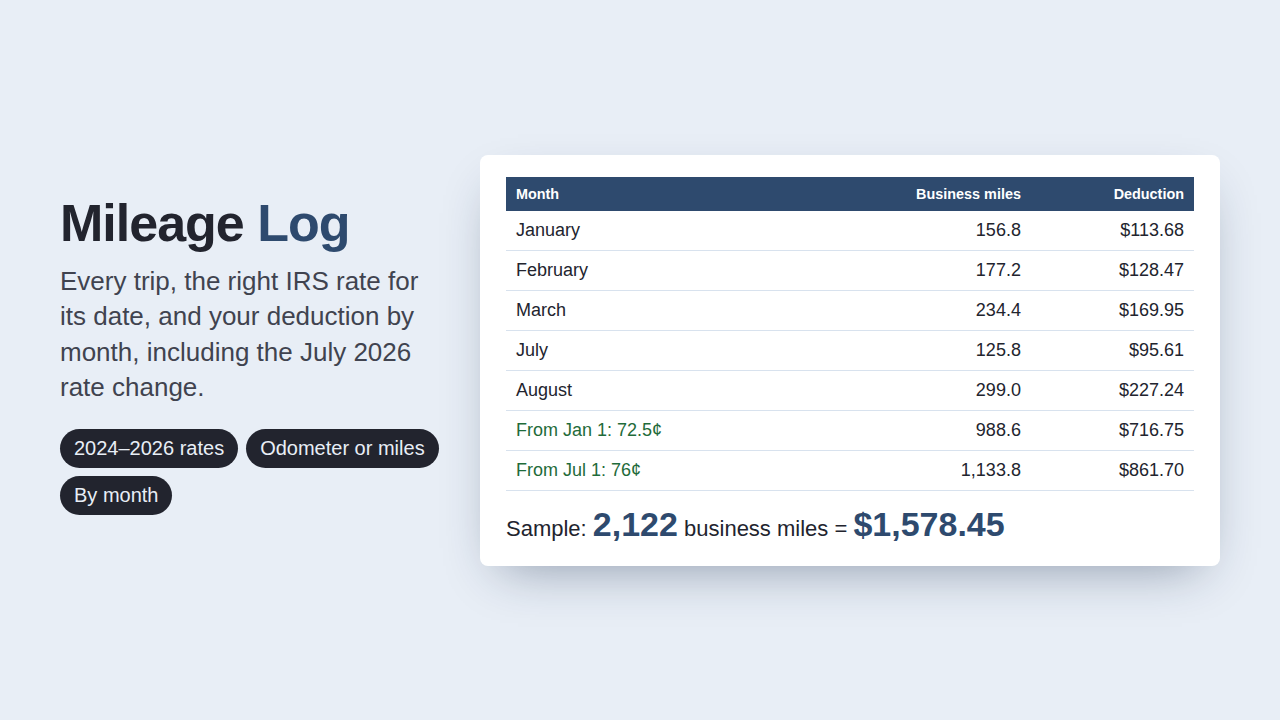This screenshot has height=720, width=1280.
Task: Click the "Deduction" column header
Action: [1149, 194]
